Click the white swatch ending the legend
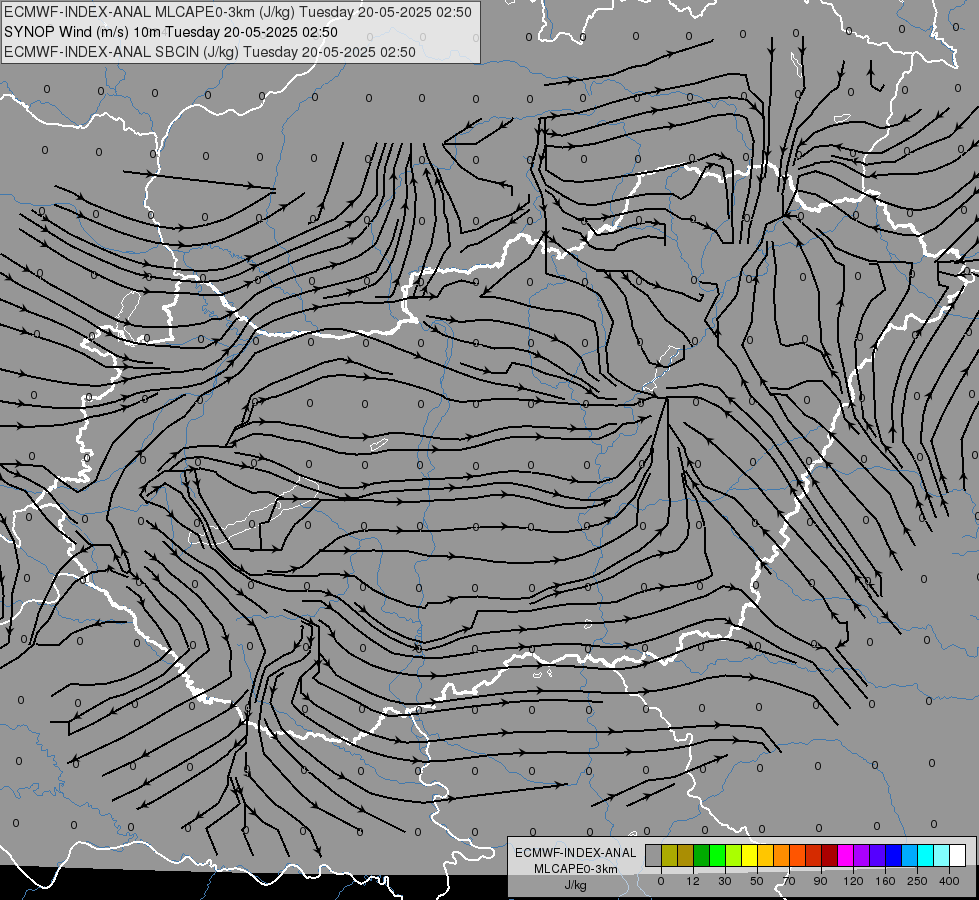Screen dimensions: 979x900 point(958,855)
